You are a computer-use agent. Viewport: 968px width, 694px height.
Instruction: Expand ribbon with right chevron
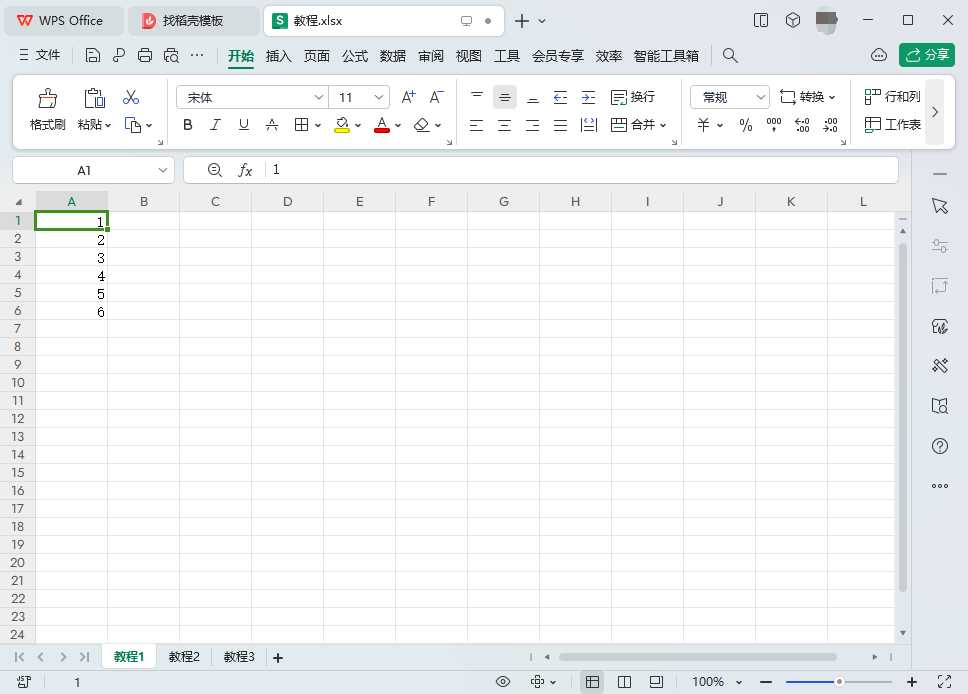(935, 112)
